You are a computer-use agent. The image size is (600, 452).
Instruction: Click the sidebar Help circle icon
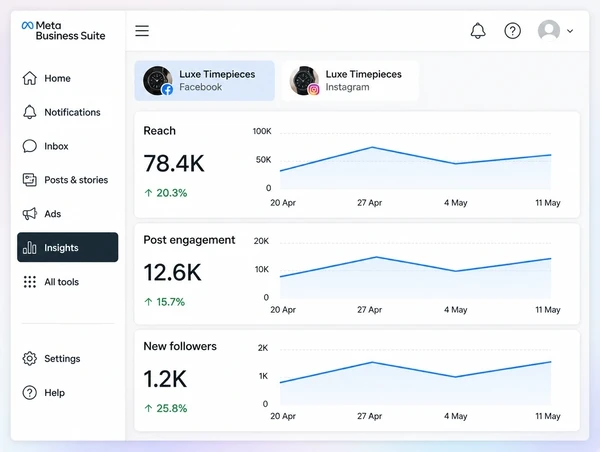(x=29, y=393)
